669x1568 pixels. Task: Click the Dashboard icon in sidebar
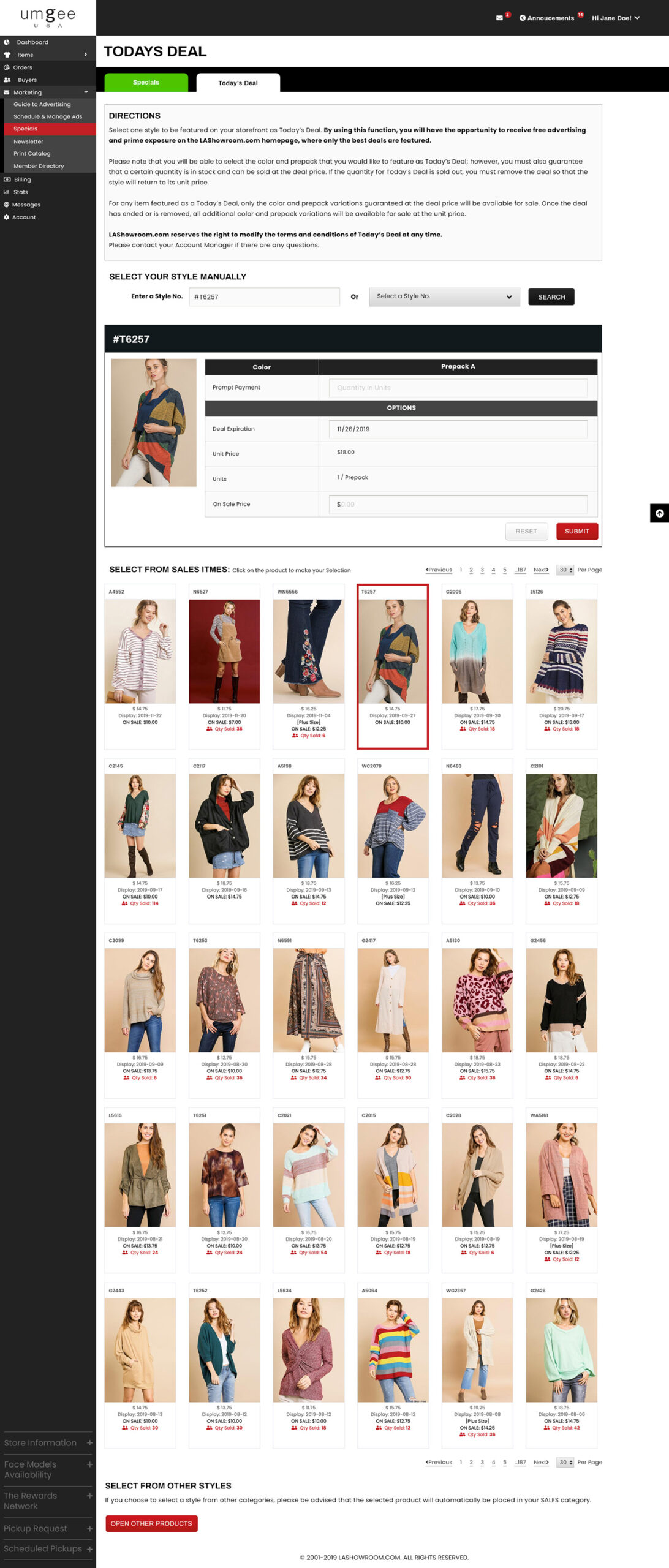tap(7, 42)
